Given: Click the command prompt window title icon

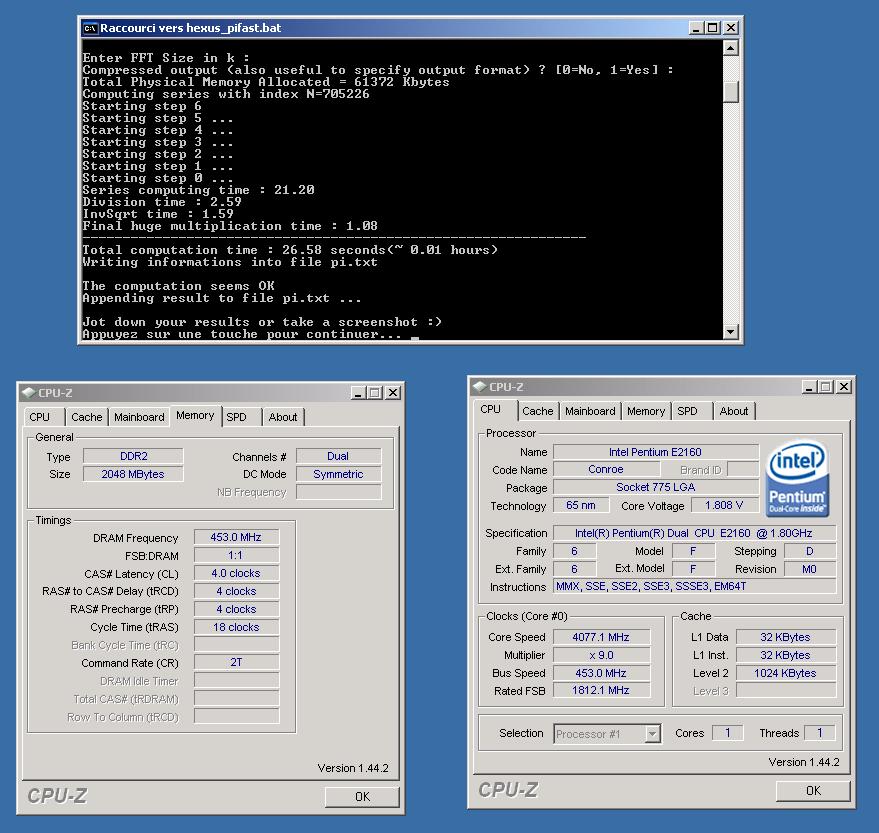Looking at the screenshot, I should 90,28.
